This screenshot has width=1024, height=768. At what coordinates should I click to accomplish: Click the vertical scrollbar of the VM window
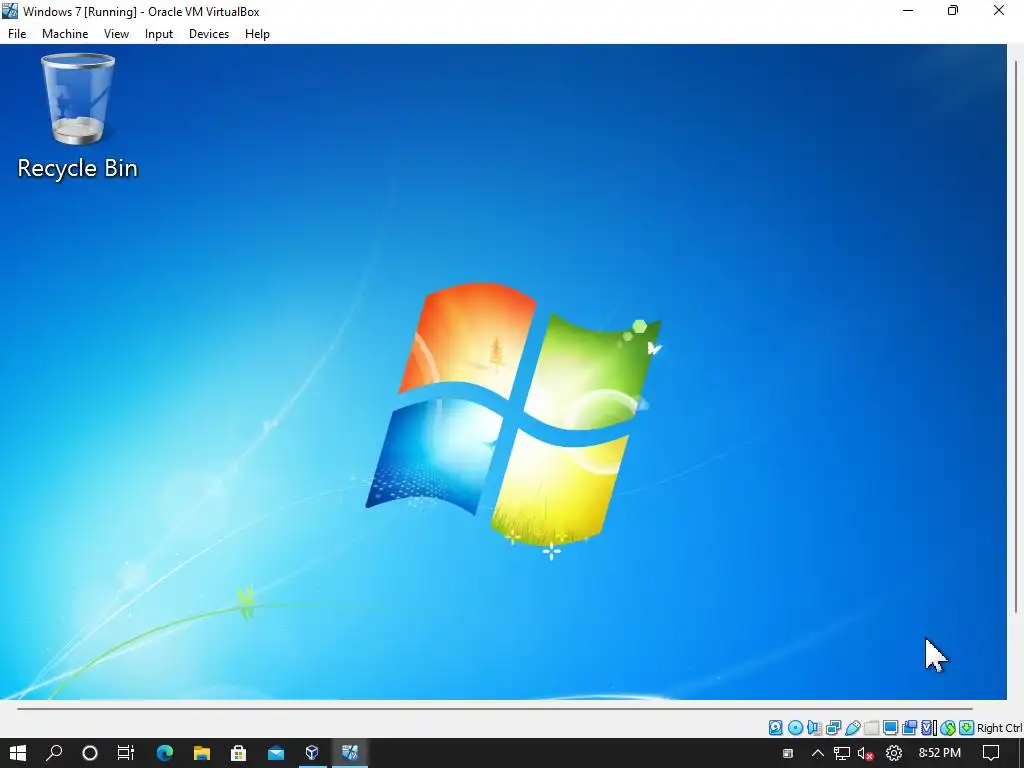1016,336
